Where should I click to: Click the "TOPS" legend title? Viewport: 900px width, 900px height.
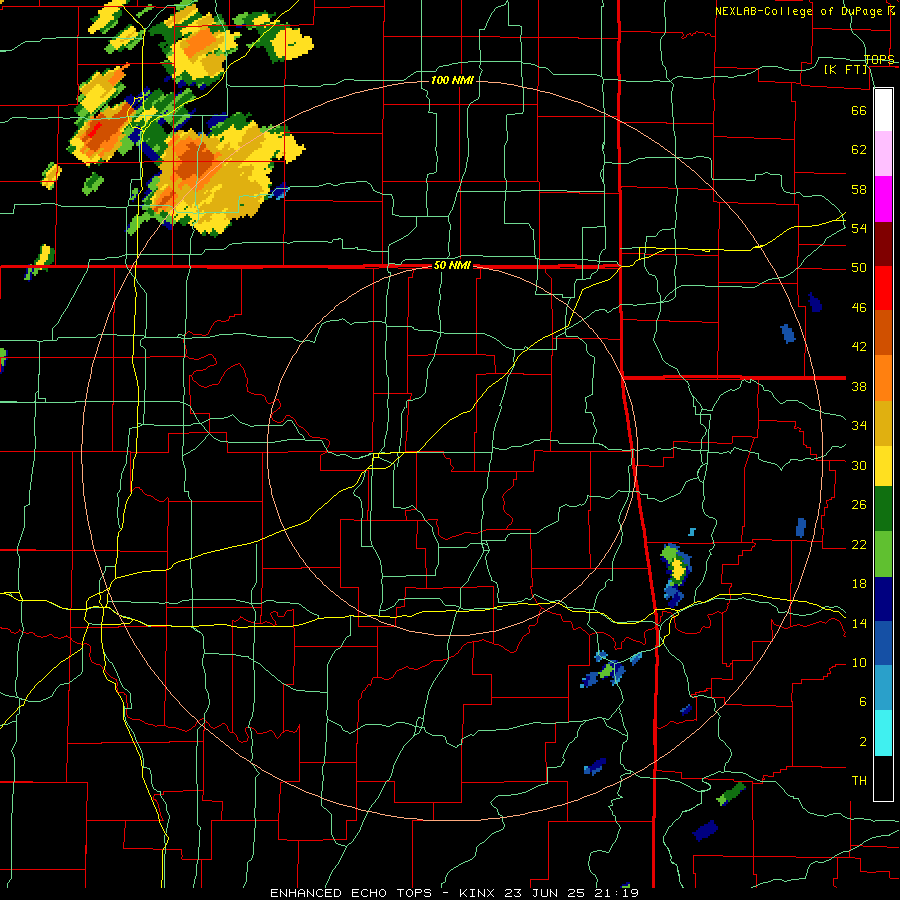click(879, 59)
